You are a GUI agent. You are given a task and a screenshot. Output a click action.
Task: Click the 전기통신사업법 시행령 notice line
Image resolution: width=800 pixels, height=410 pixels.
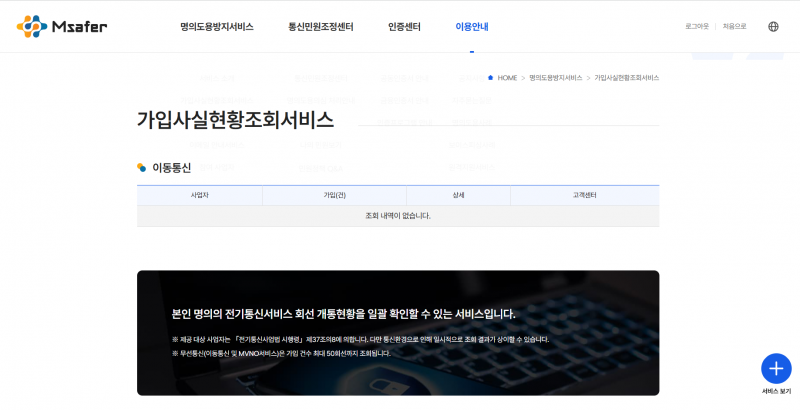pos(360,340)
